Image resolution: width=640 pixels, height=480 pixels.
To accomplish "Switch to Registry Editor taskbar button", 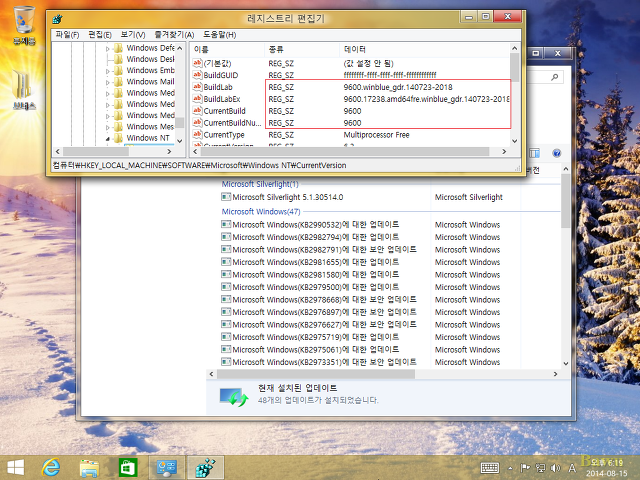I will [x=205, y=467].
